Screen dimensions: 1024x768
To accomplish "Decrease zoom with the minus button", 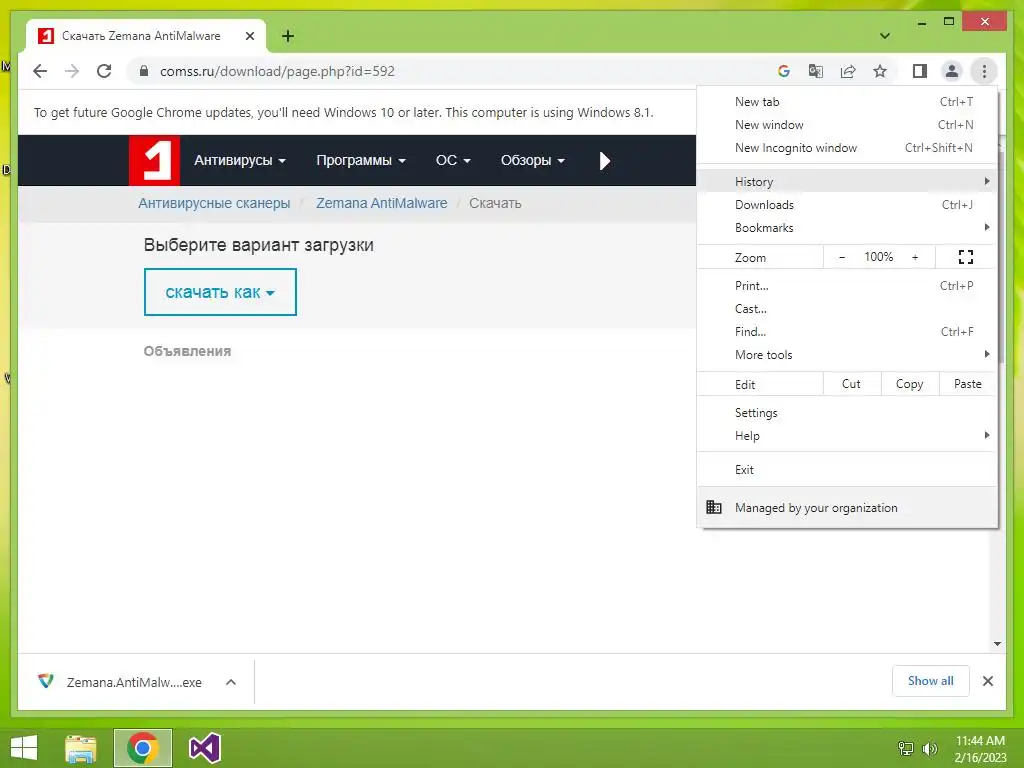I will pyautogui.click(x=842, y=257).
